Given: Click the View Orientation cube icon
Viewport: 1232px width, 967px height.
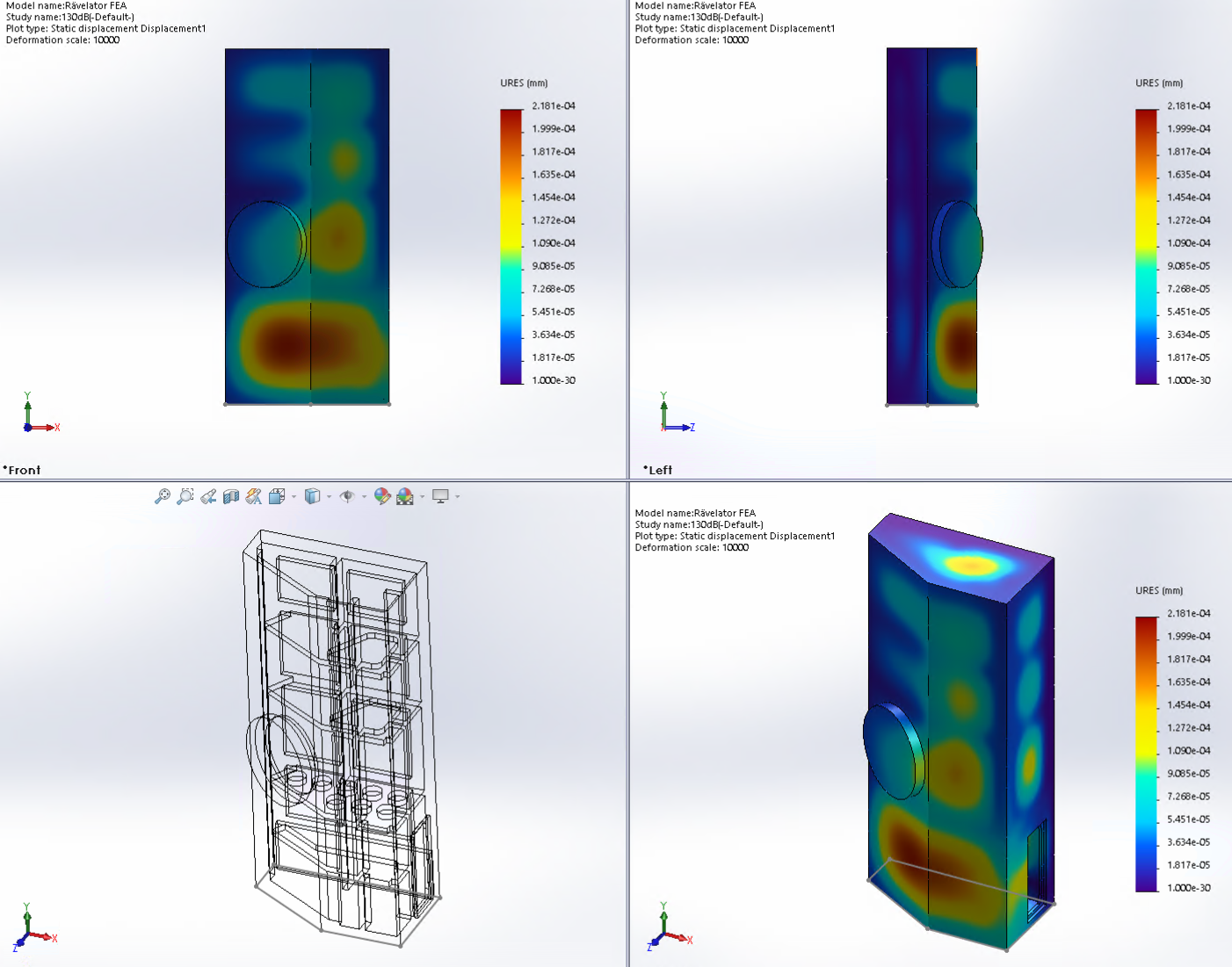Looking at the screenshot, I should (x=276, y=496).
